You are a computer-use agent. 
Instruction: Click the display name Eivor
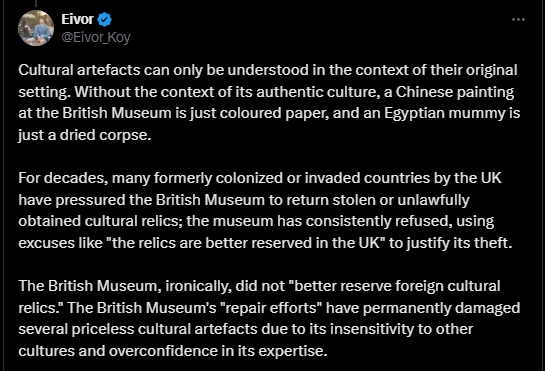[x=77, y=19]
